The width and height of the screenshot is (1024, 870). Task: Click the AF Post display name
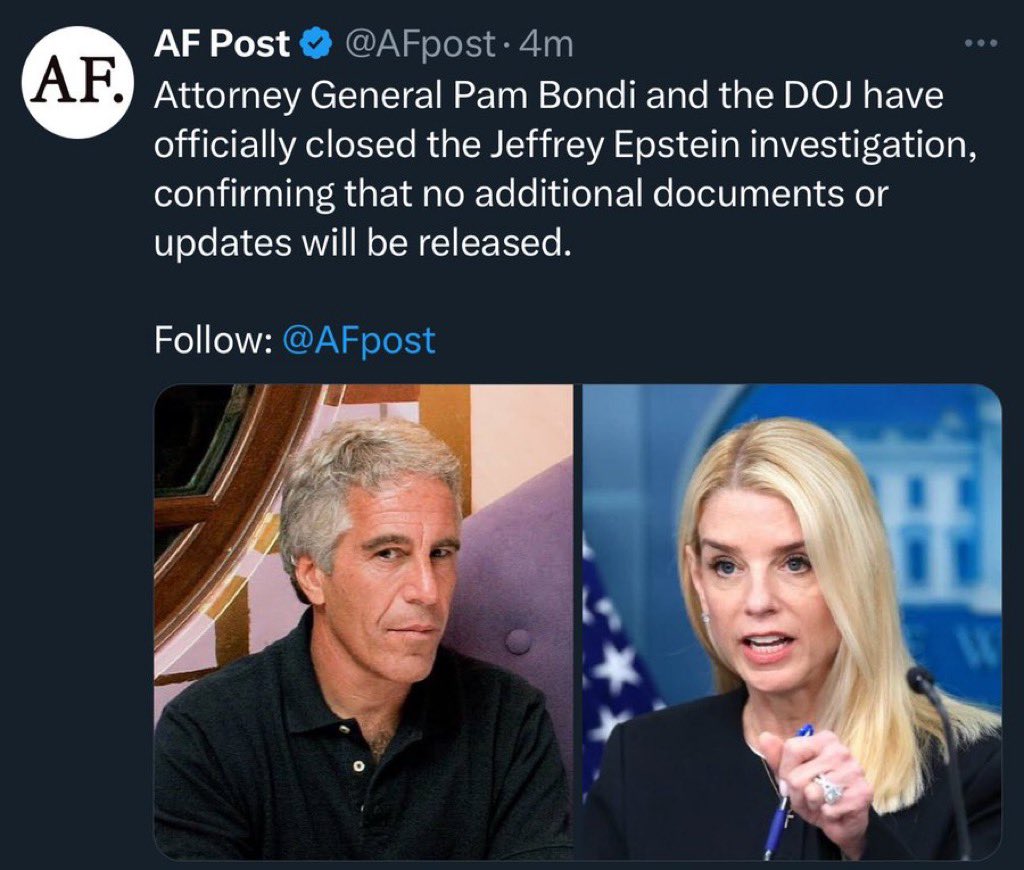[222, 44]
